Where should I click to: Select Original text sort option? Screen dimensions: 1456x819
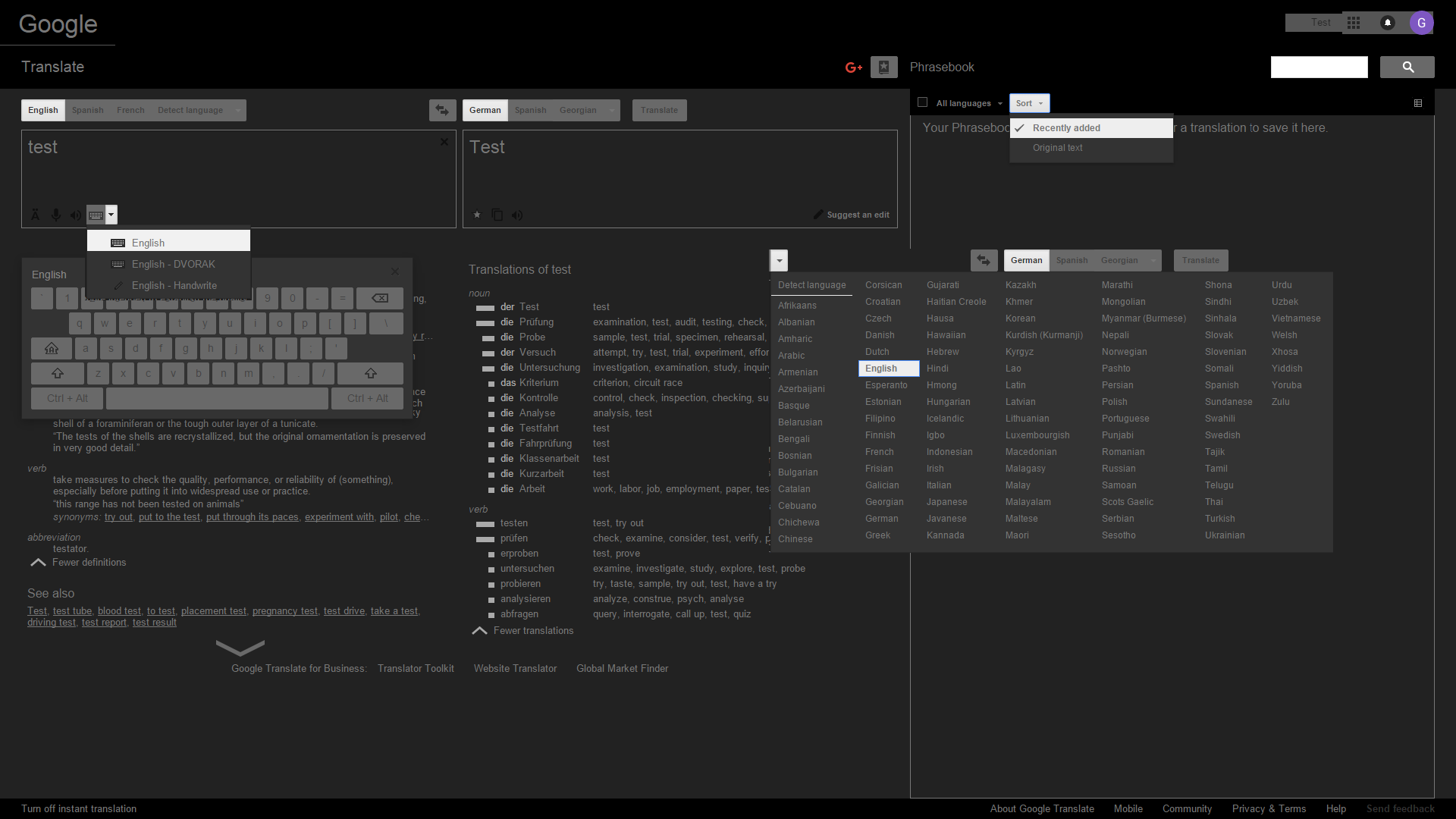1057,148
